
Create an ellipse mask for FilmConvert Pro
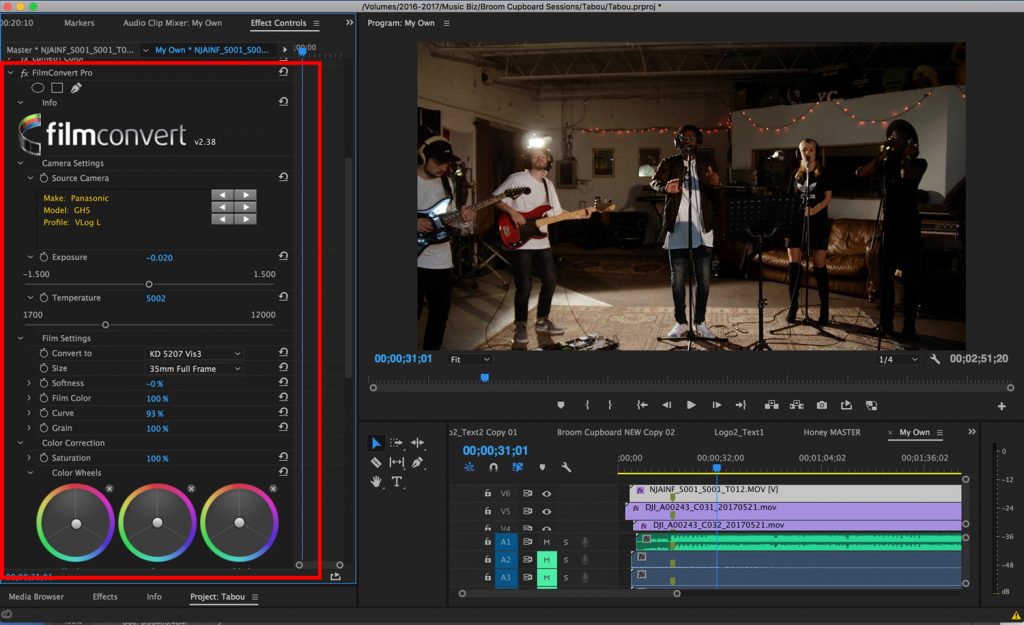(x=38, y=88)
